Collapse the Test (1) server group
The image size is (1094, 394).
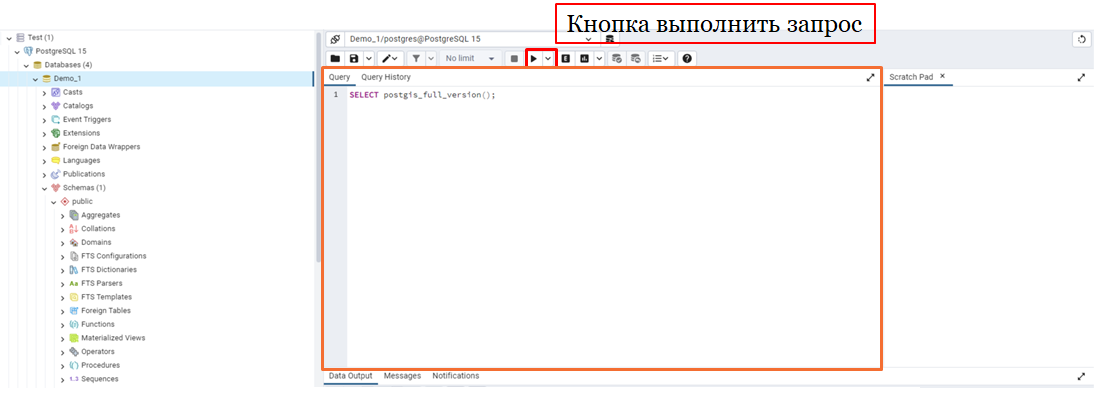tap(9, 38)
